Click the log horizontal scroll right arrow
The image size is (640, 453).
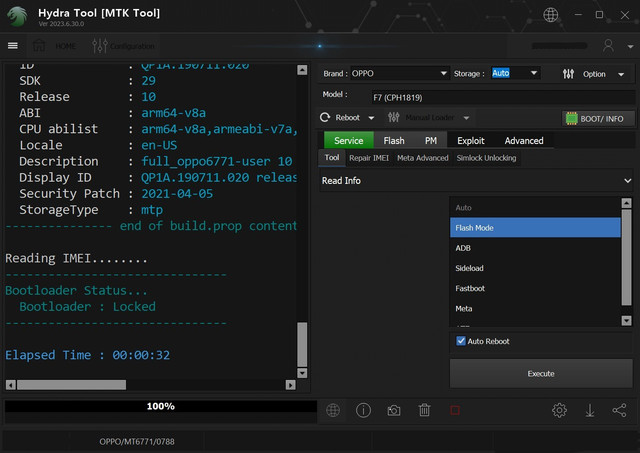click(x=290, y=384)
